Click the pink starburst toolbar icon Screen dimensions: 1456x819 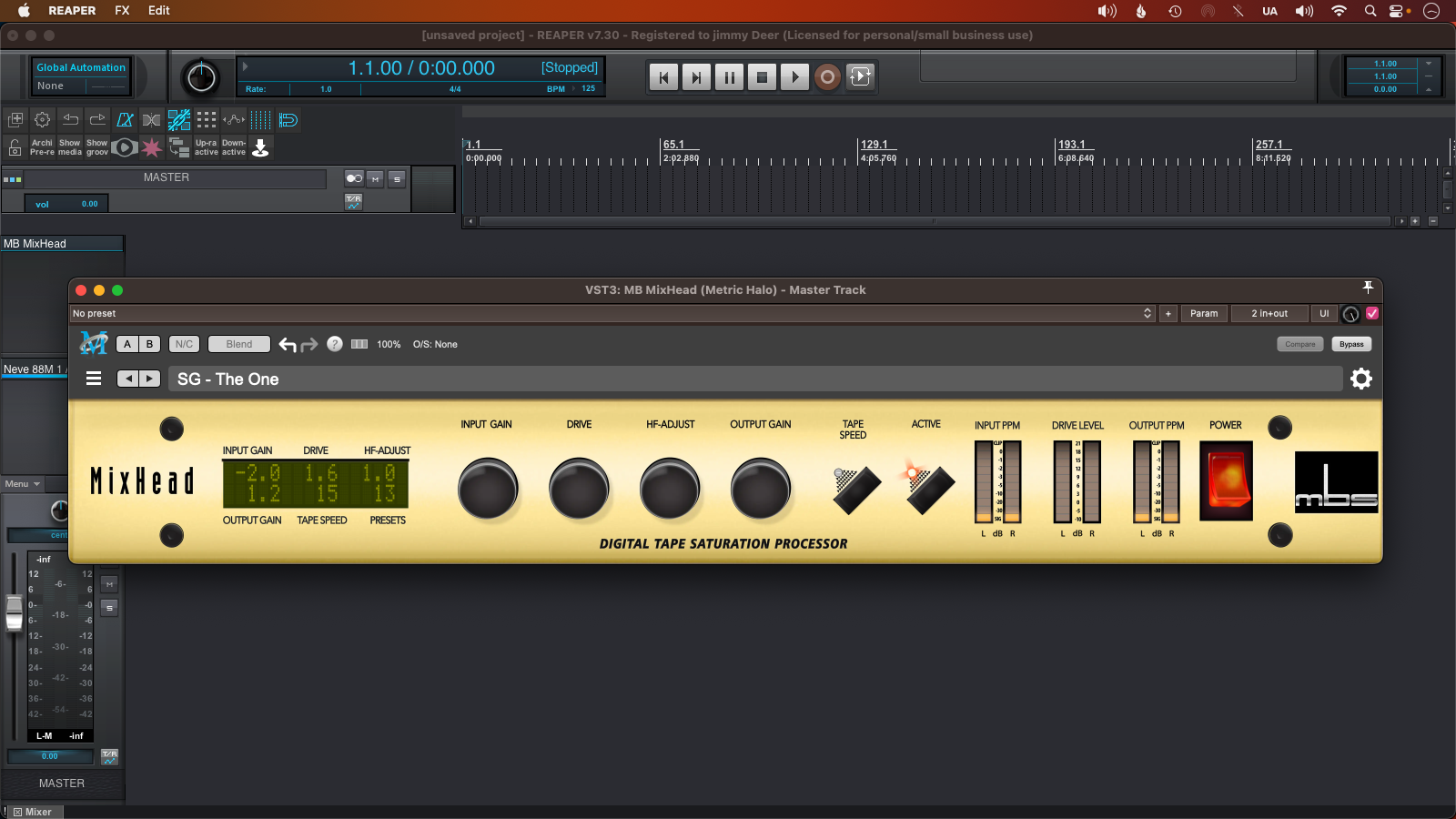pos(152,147)
